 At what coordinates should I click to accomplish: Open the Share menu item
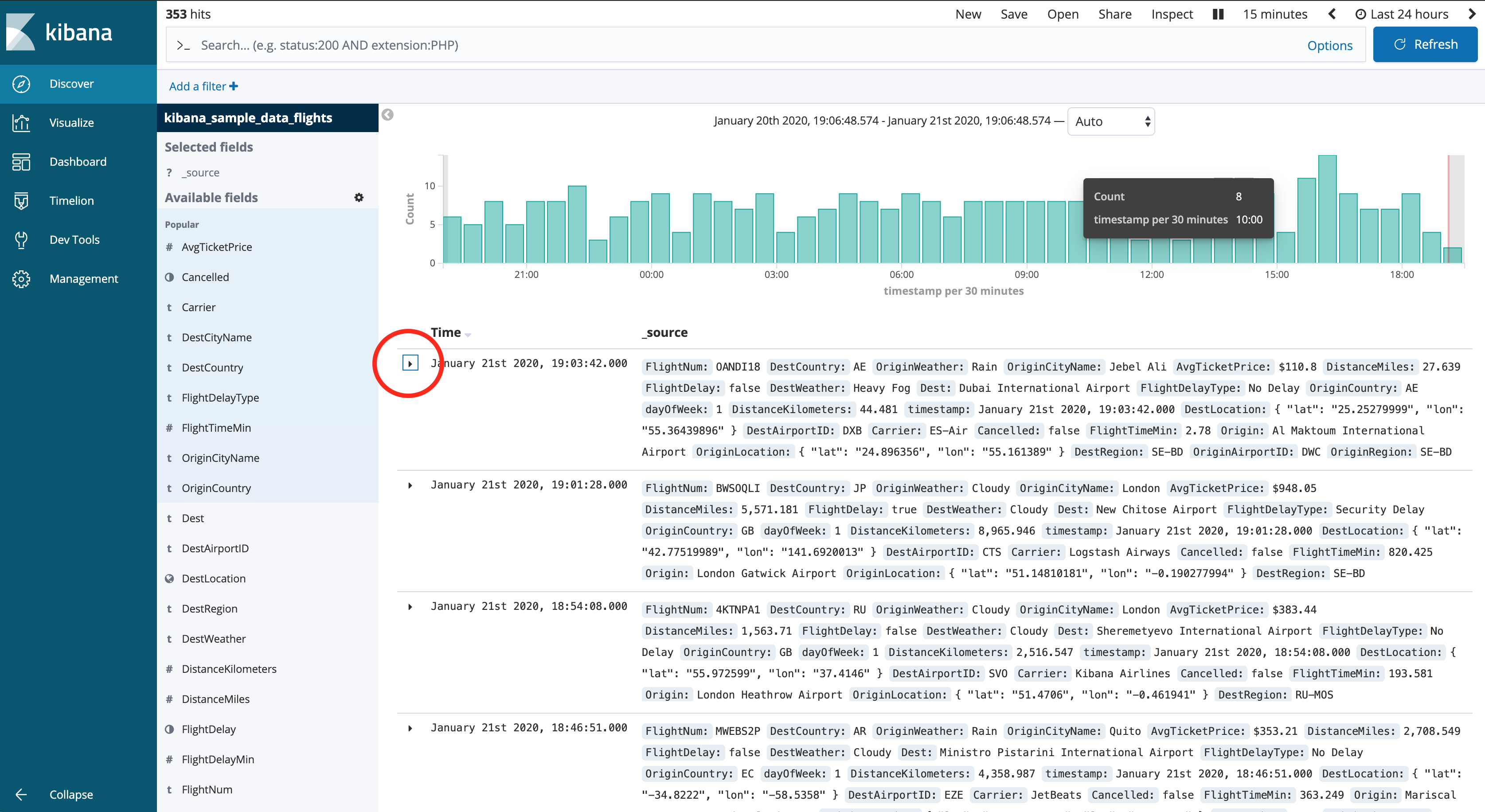1114,15
